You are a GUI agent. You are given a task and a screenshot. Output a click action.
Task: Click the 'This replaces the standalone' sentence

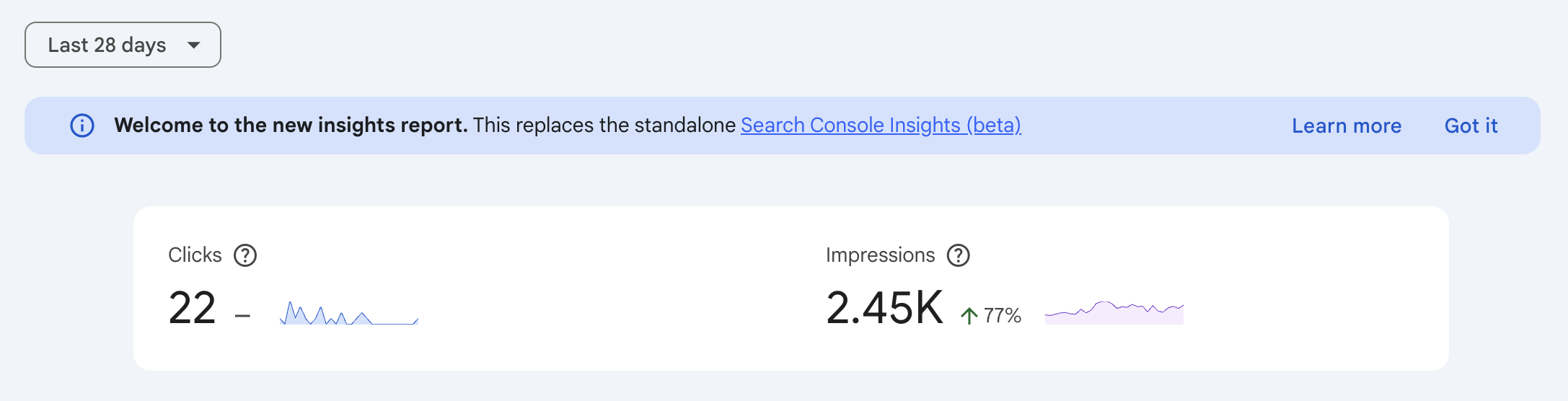click(x=604, y=125)
